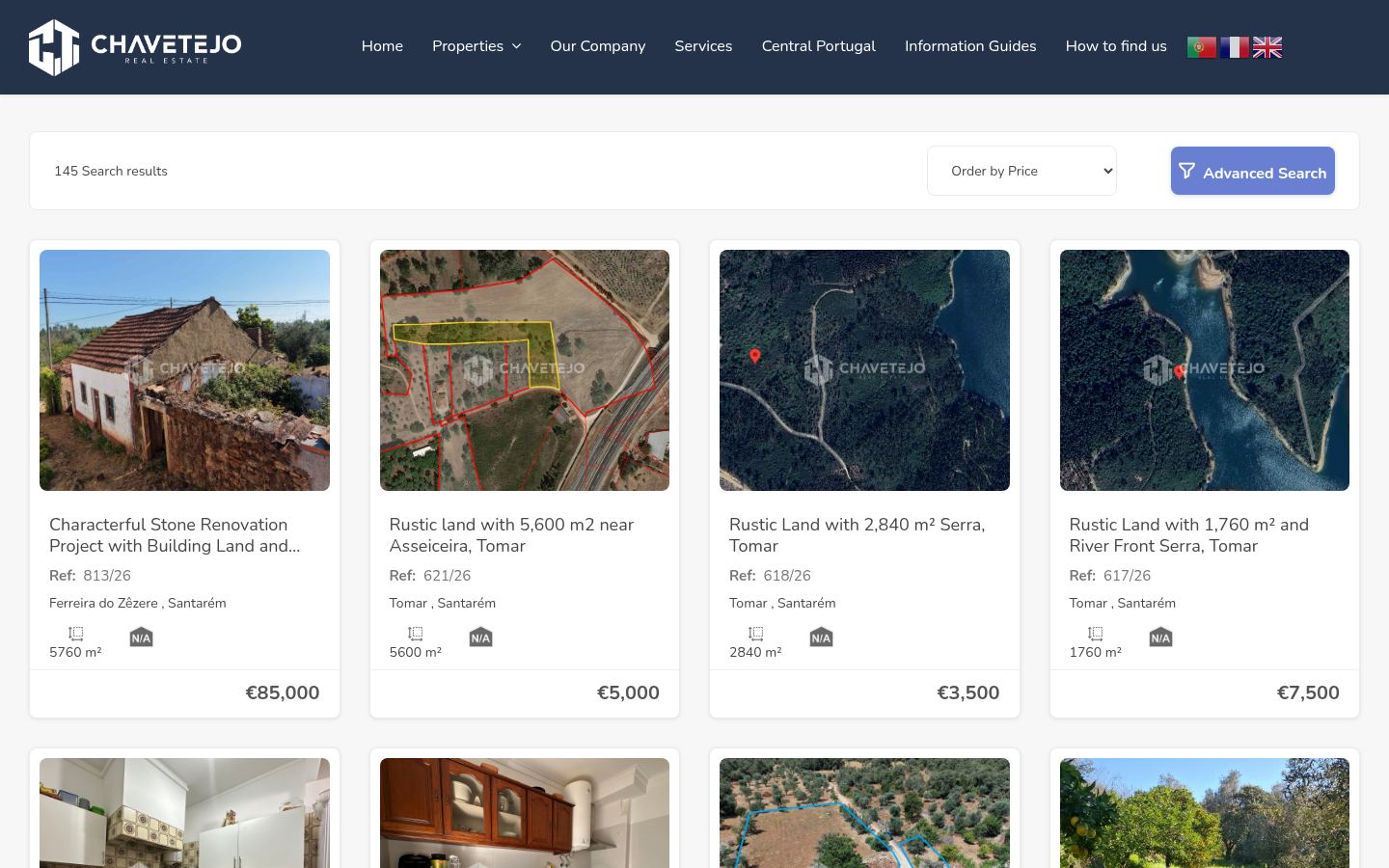Viewport: 1389px width, 868px height.
Task: View satellite river image of the 1,760 m² land
Action: (1205, 370)
